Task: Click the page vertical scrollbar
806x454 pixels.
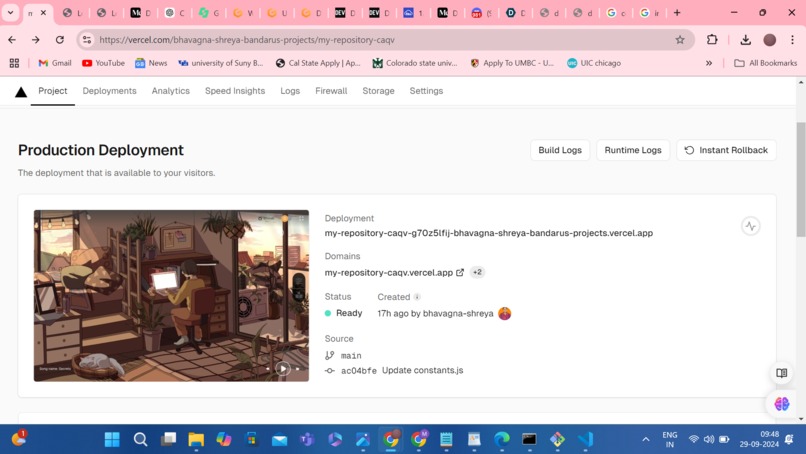Action: click(x=801, y=180)
